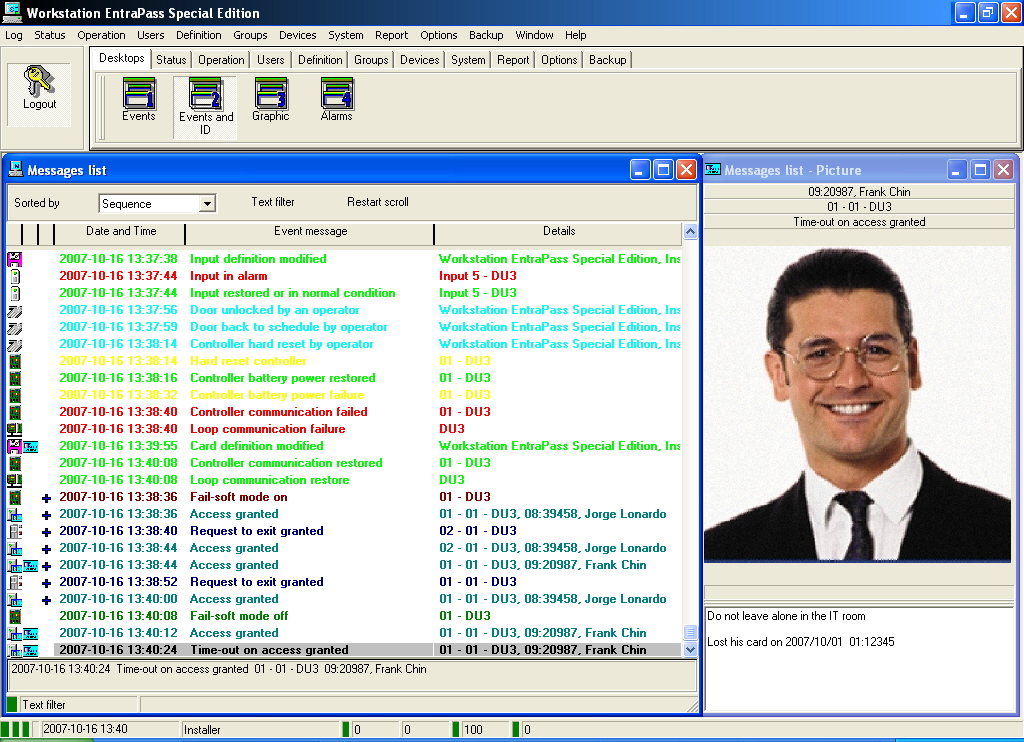Click the Text filter button beside Sorted by
This screenshot has height=742, width=1024.
273,202
